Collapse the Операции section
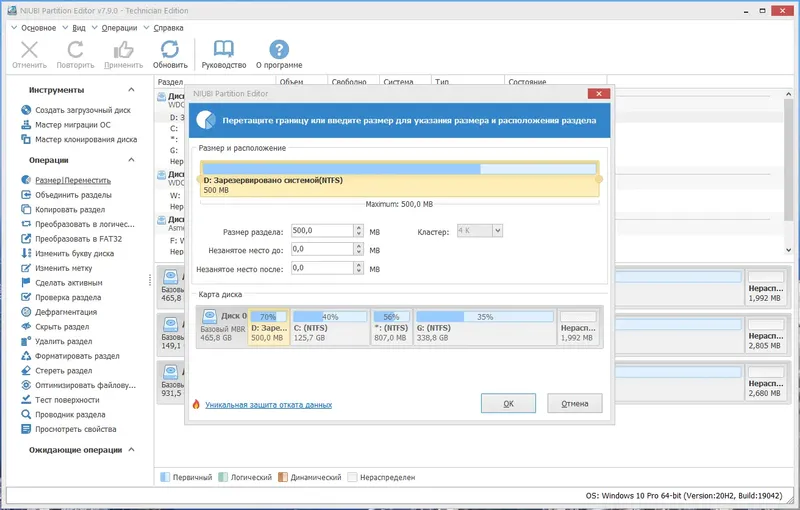Screen dimensions: 800x510 131,160
